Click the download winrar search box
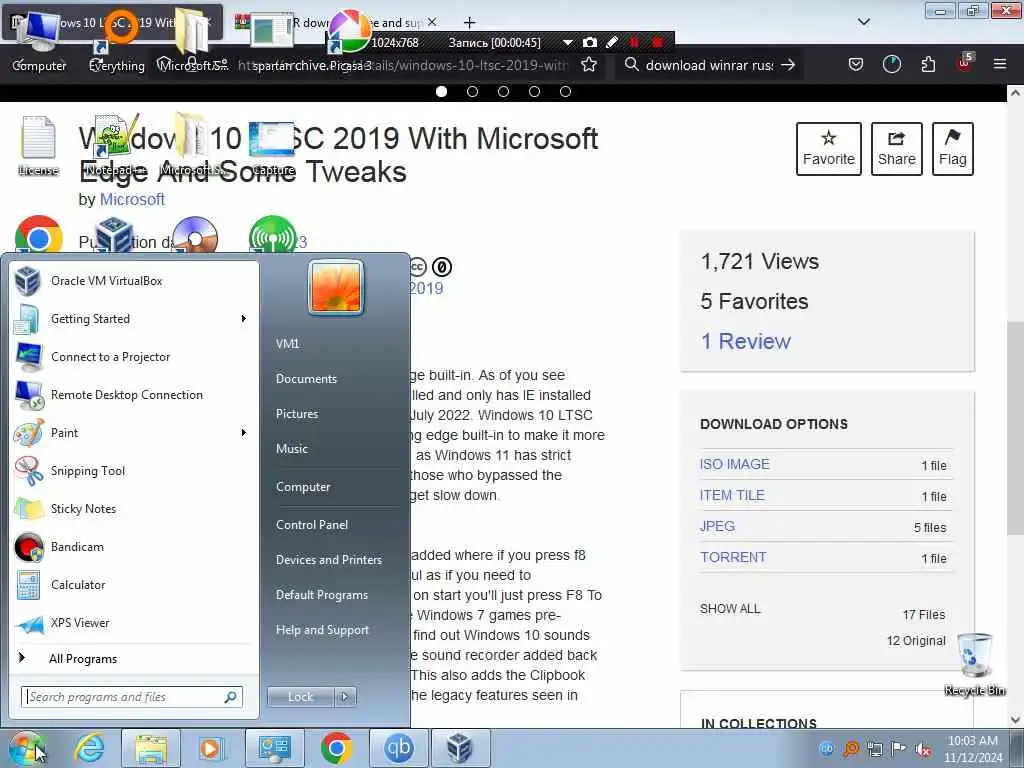The width and height of the screenshot is (1024, 768). (709, 65)
